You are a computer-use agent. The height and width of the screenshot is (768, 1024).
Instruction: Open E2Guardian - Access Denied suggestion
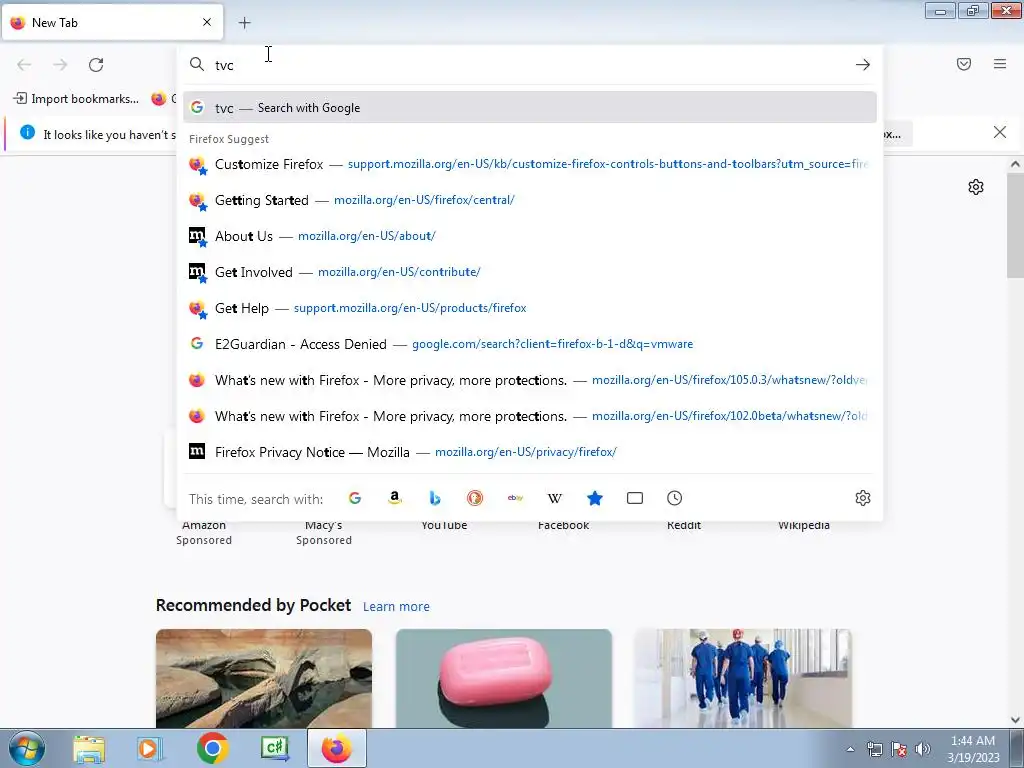tap(530, 344)
